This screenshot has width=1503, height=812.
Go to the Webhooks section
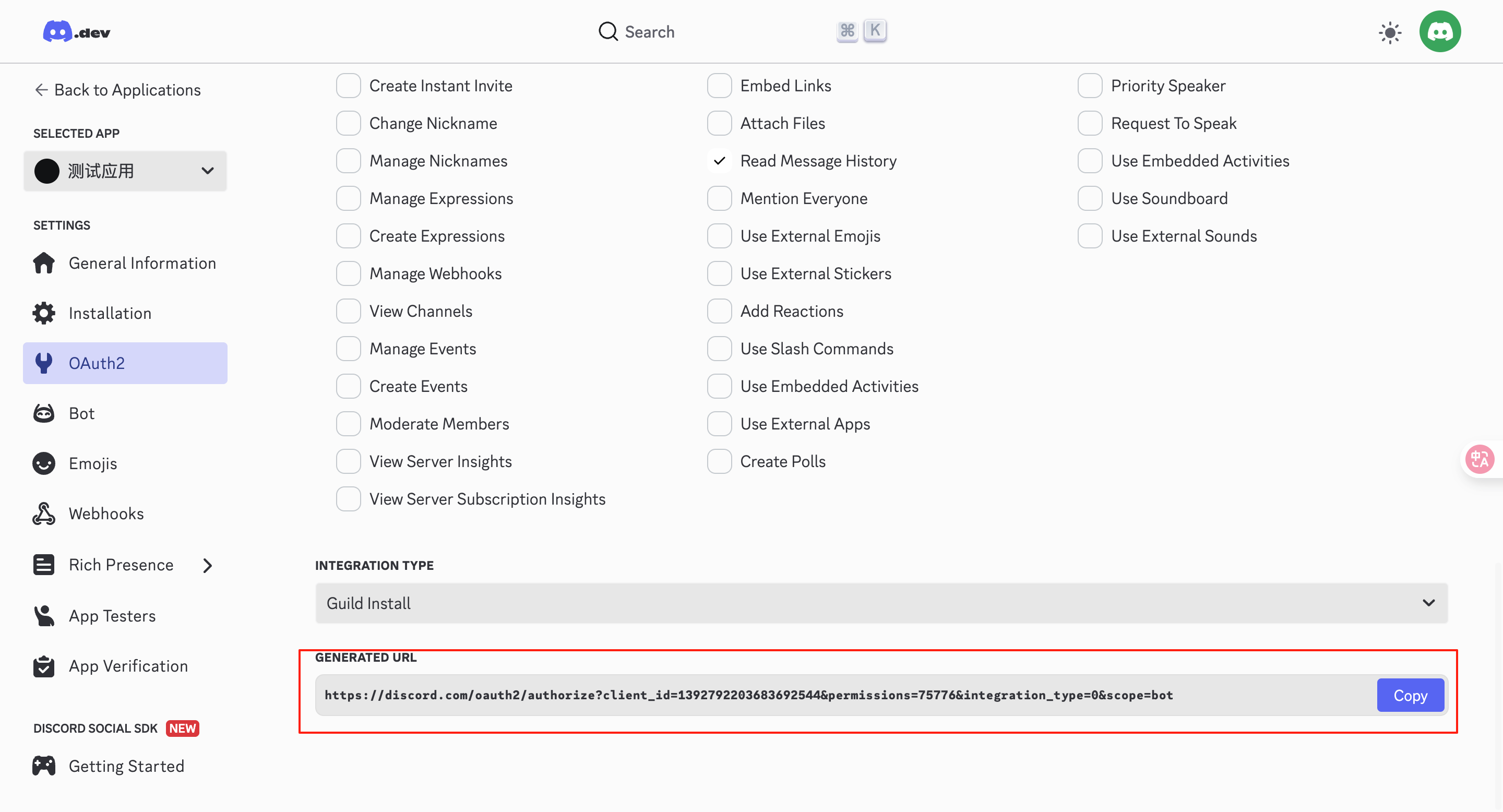pos(105,514)
